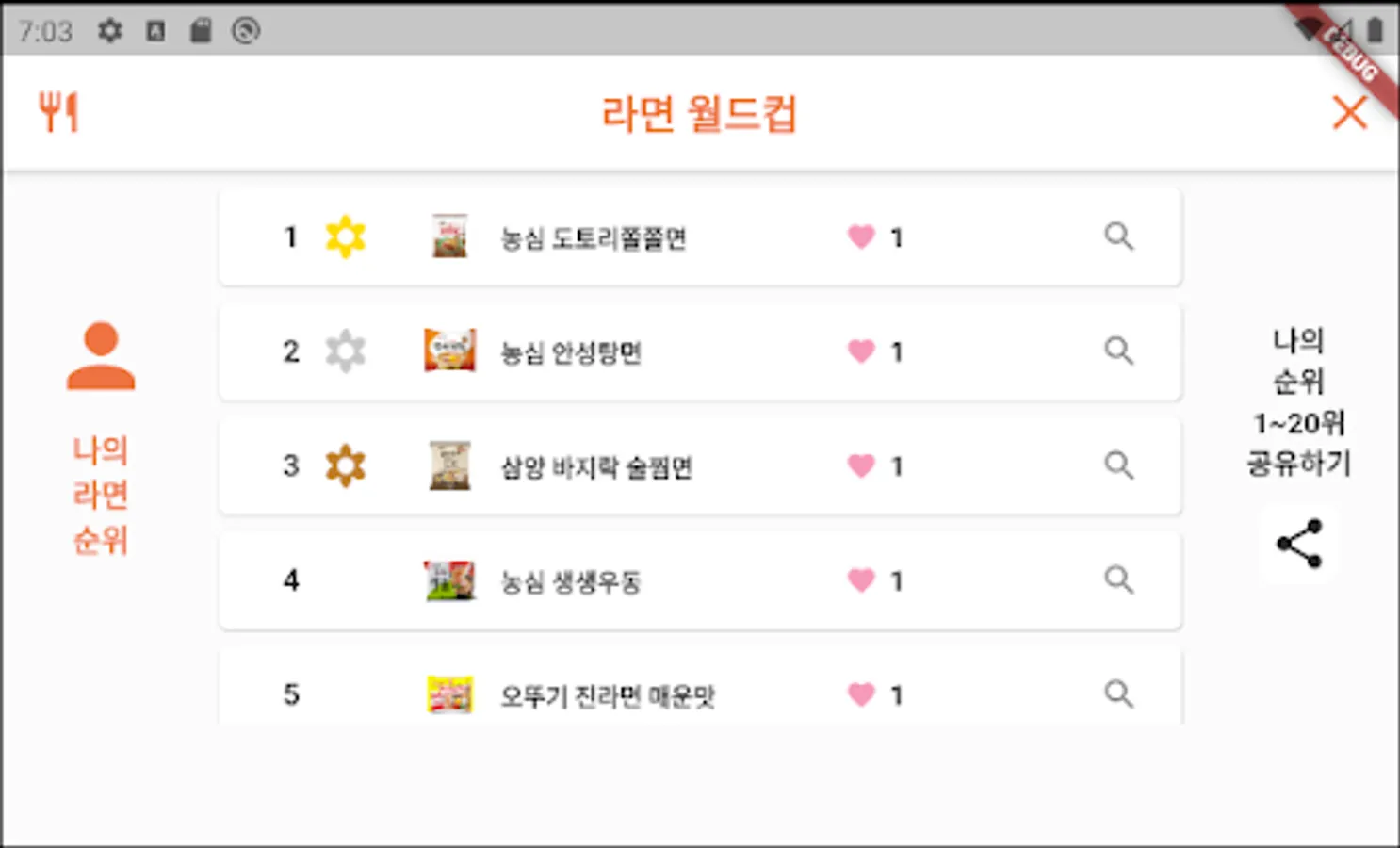Tap the settings gear in status bar
This screenshot has height=848, width=1400.
click(110, 31)
